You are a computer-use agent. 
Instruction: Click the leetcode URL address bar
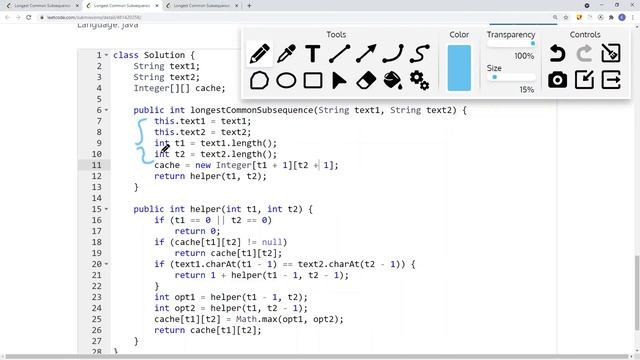coord(294,18)
